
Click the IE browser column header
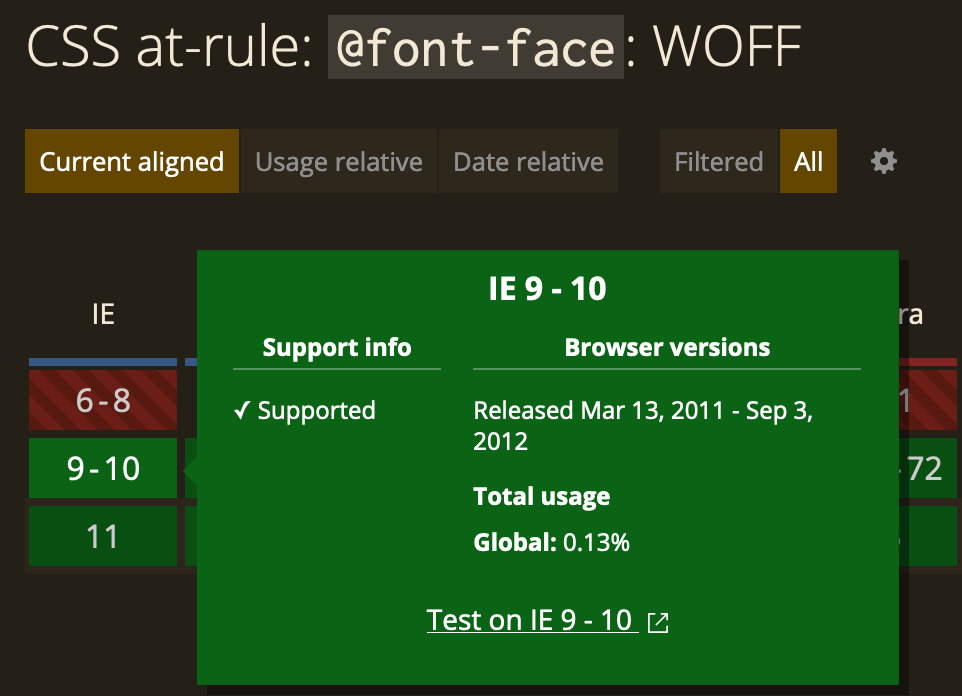(103, 314)
